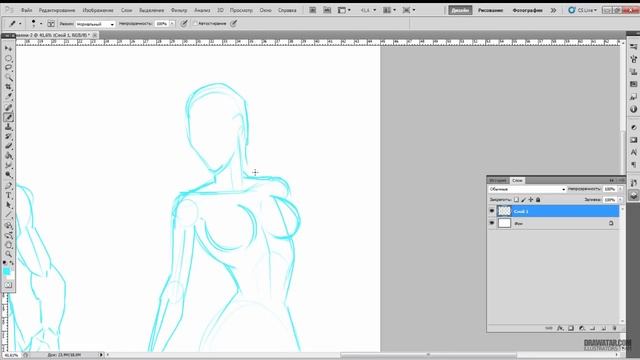Select the Brush tool in toolbox
The image size is (640, 360).
coord(8,117)
